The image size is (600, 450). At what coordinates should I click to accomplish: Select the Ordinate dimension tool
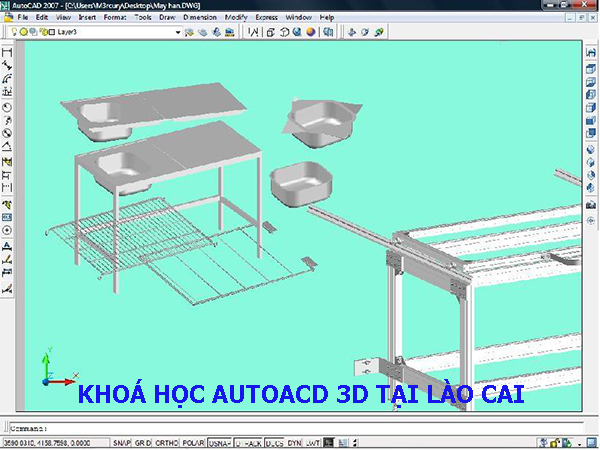7,91
